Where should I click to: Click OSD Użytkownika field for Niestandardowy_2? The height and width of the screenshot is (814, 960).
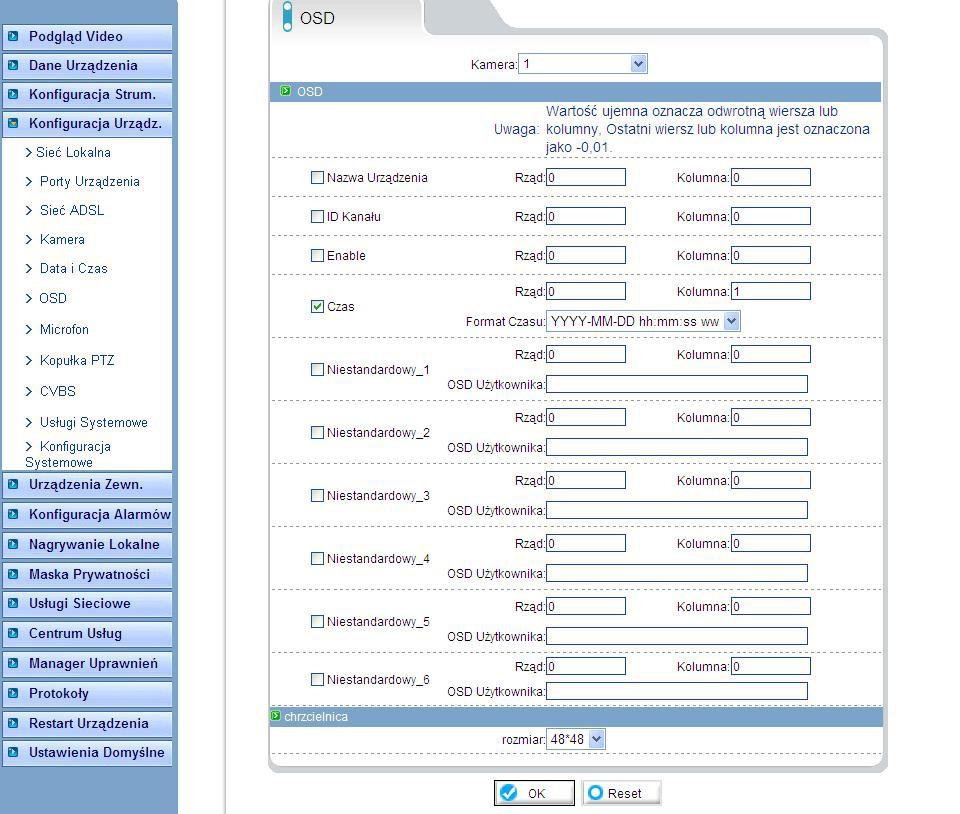[x=677, y=447]
